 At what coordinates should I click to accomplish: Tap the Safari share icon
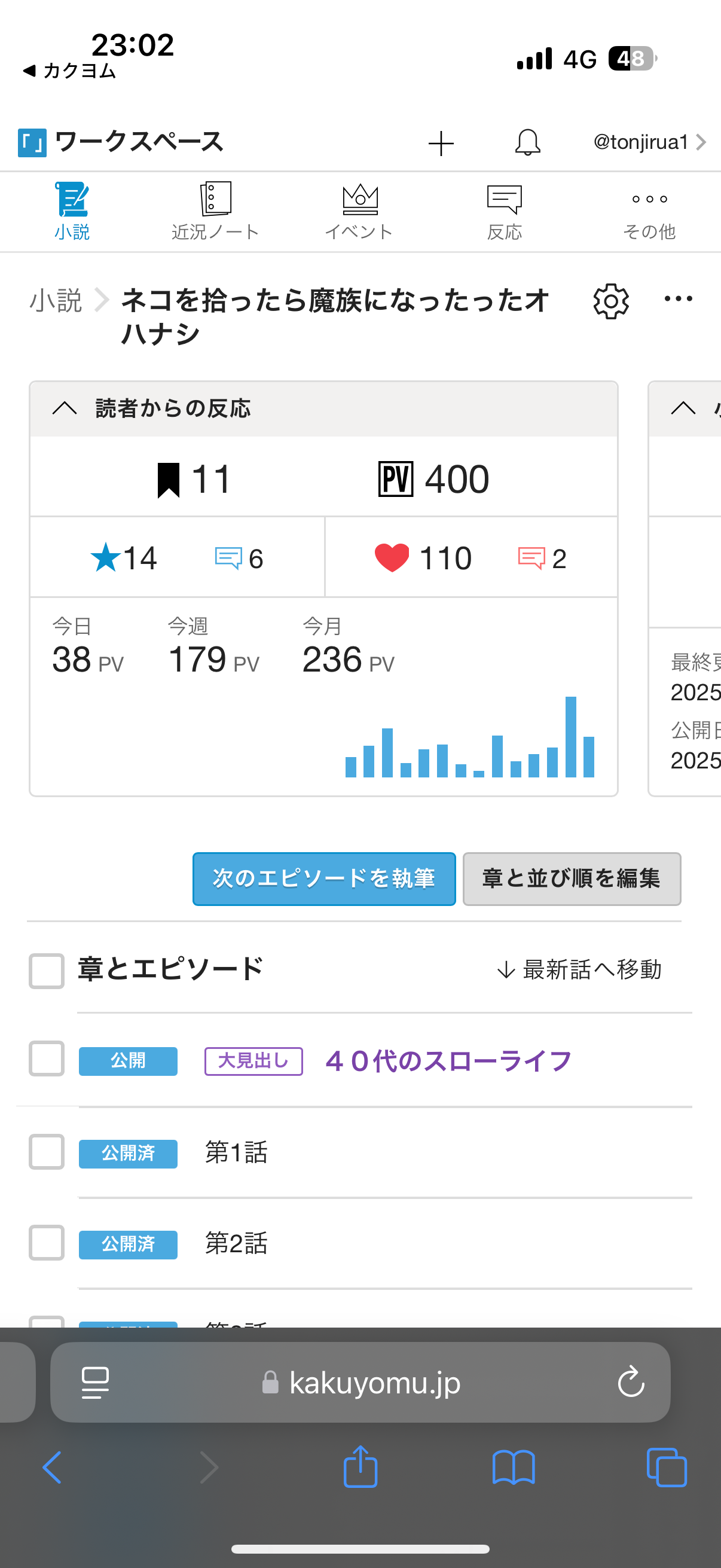point(360,1467)
